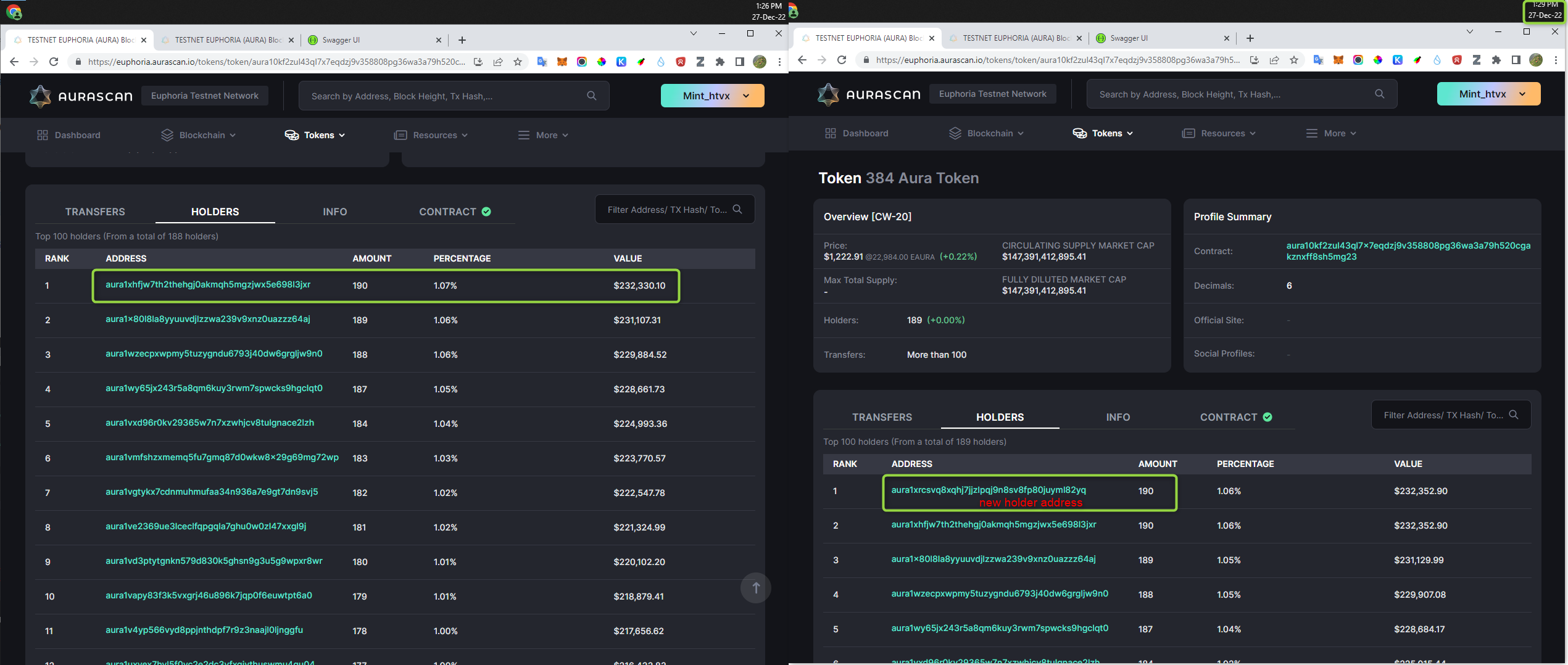Click share page icon in left address bar
1568x665 pixels.
point(498,62)
